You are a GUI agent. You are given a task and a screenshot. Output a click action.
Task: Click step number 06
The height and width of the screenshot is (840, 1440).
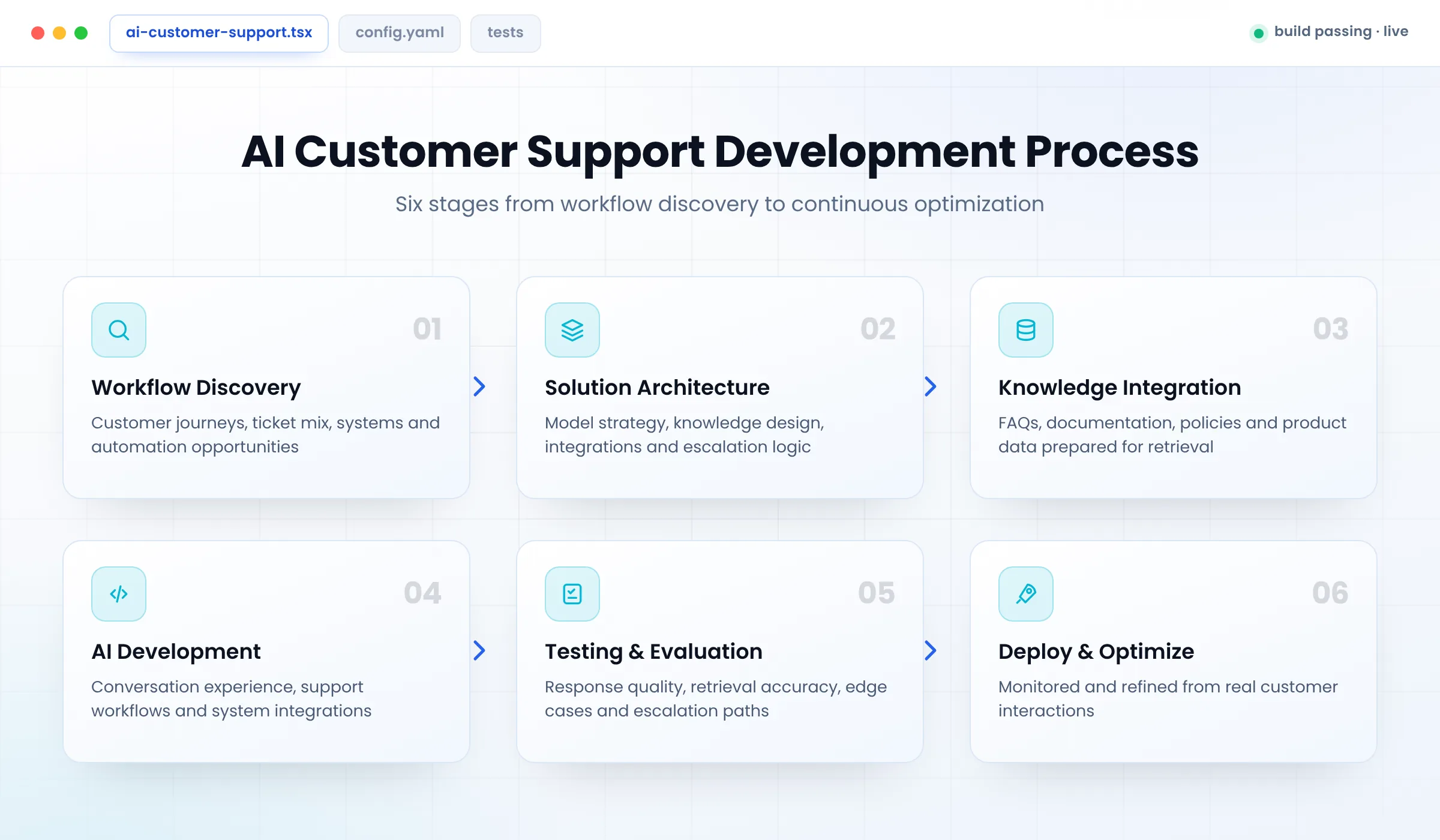click(1330, 593)
